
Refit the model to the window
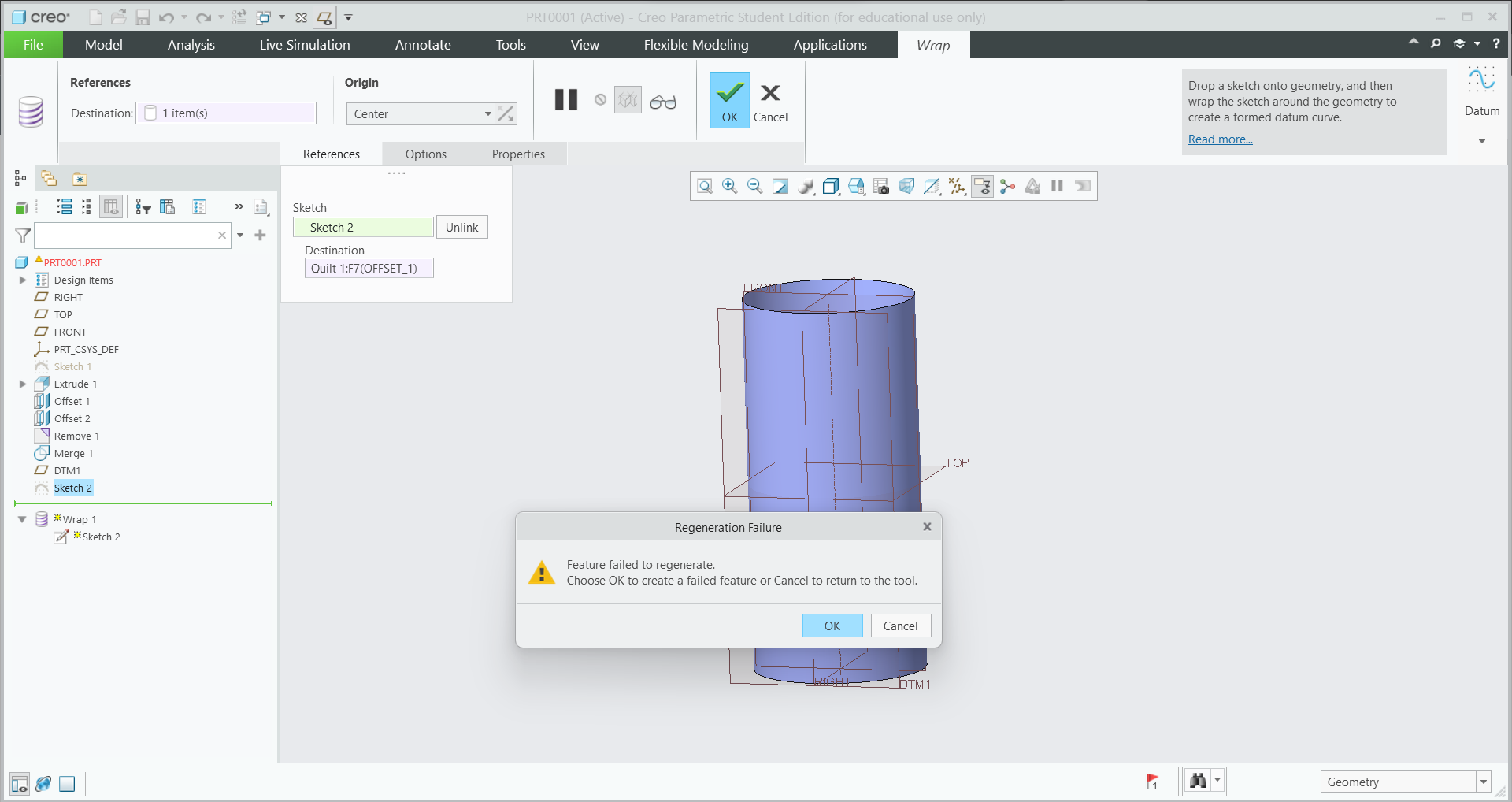click(780, 186)
